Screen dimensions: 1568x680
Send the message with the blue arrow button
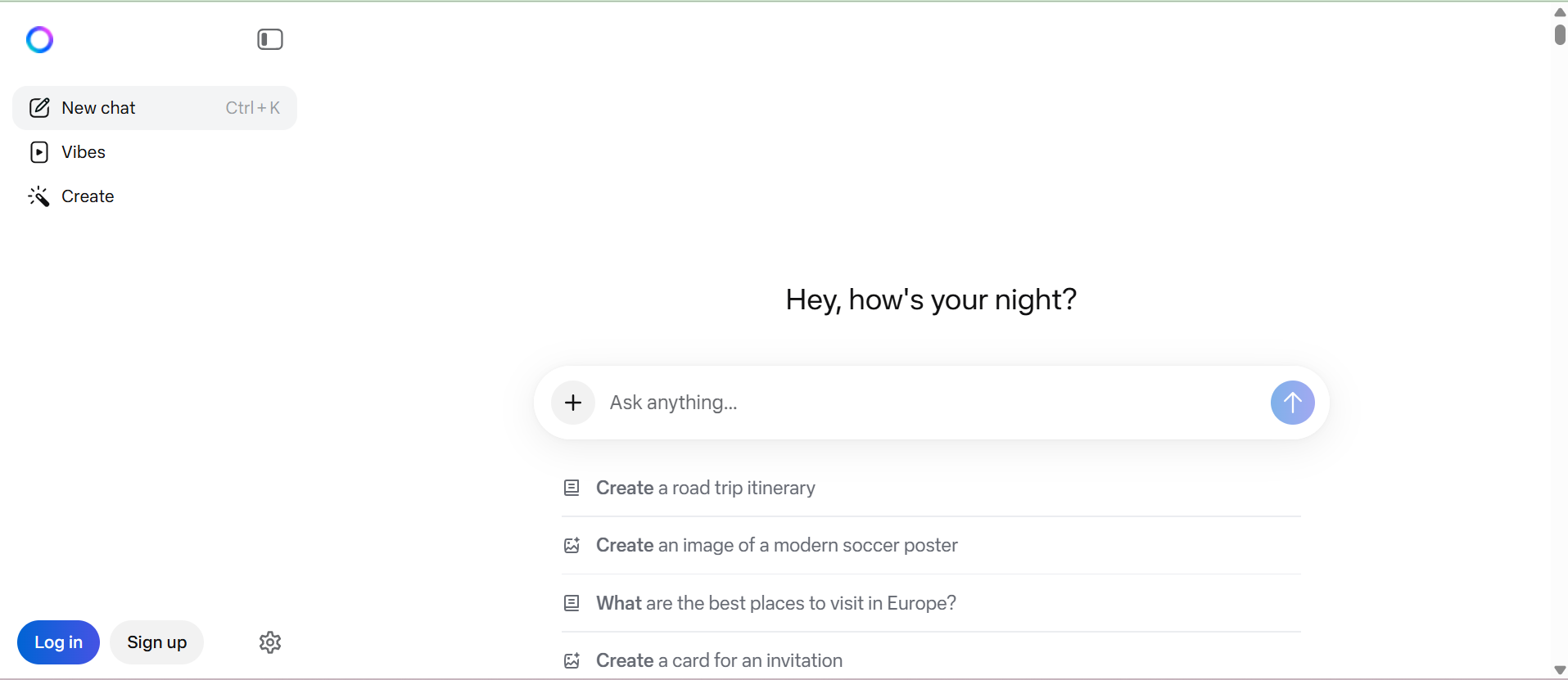(1293, 403)
